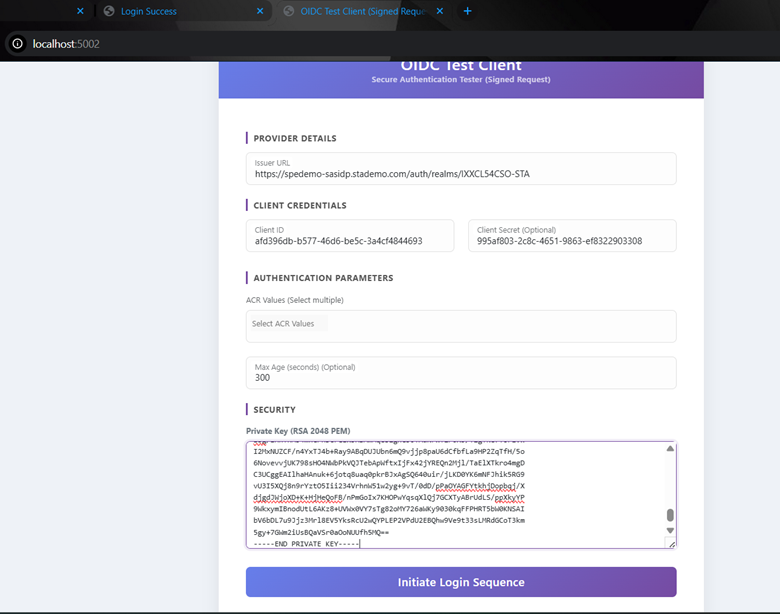The image size is (780, 614).
Task: Globe favicon on OIDC Test Client tab
Action: click(289, 11)
